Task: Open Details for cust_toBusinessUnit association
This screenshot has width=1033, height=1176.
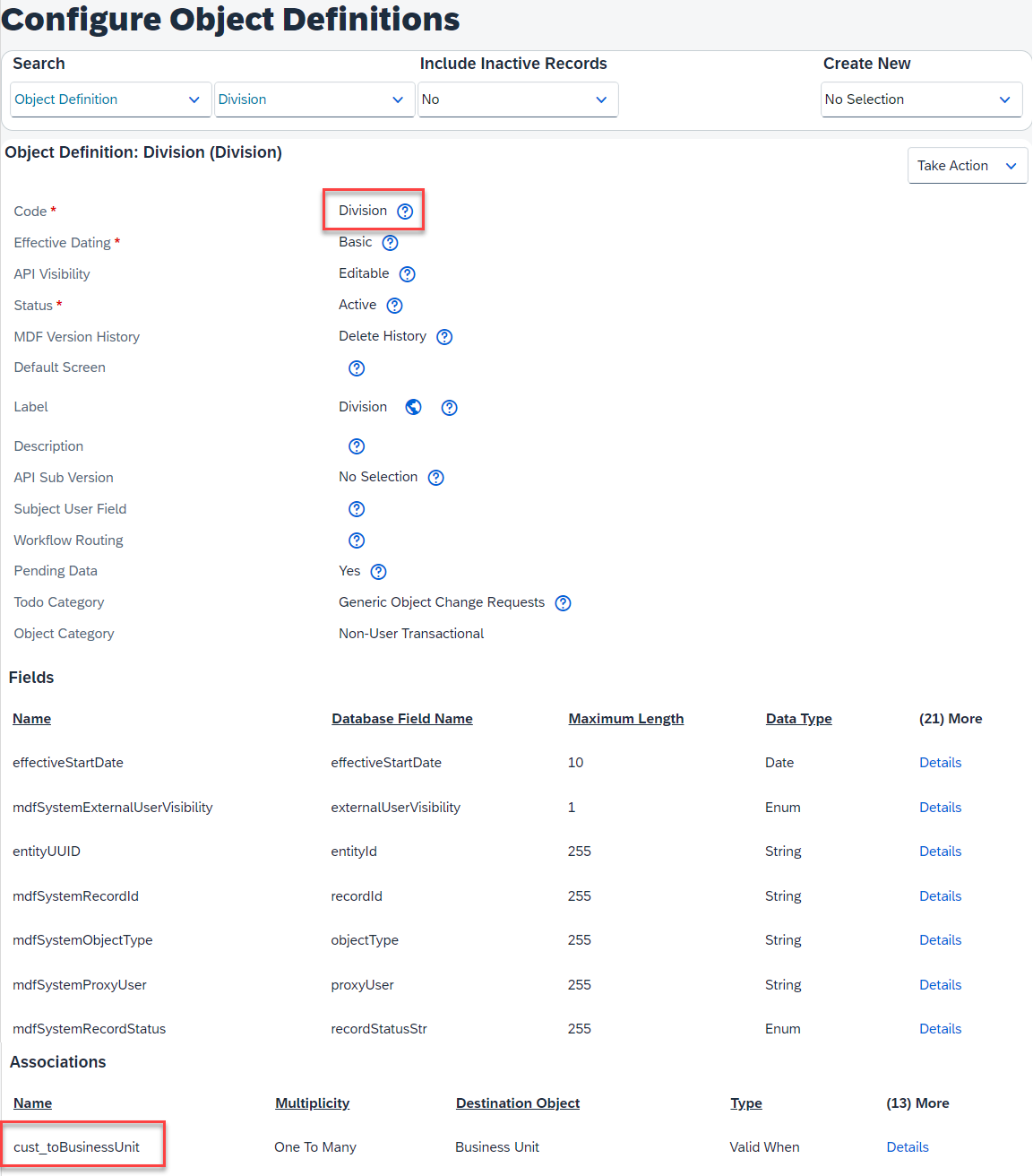Action: tap(908, 1147)
